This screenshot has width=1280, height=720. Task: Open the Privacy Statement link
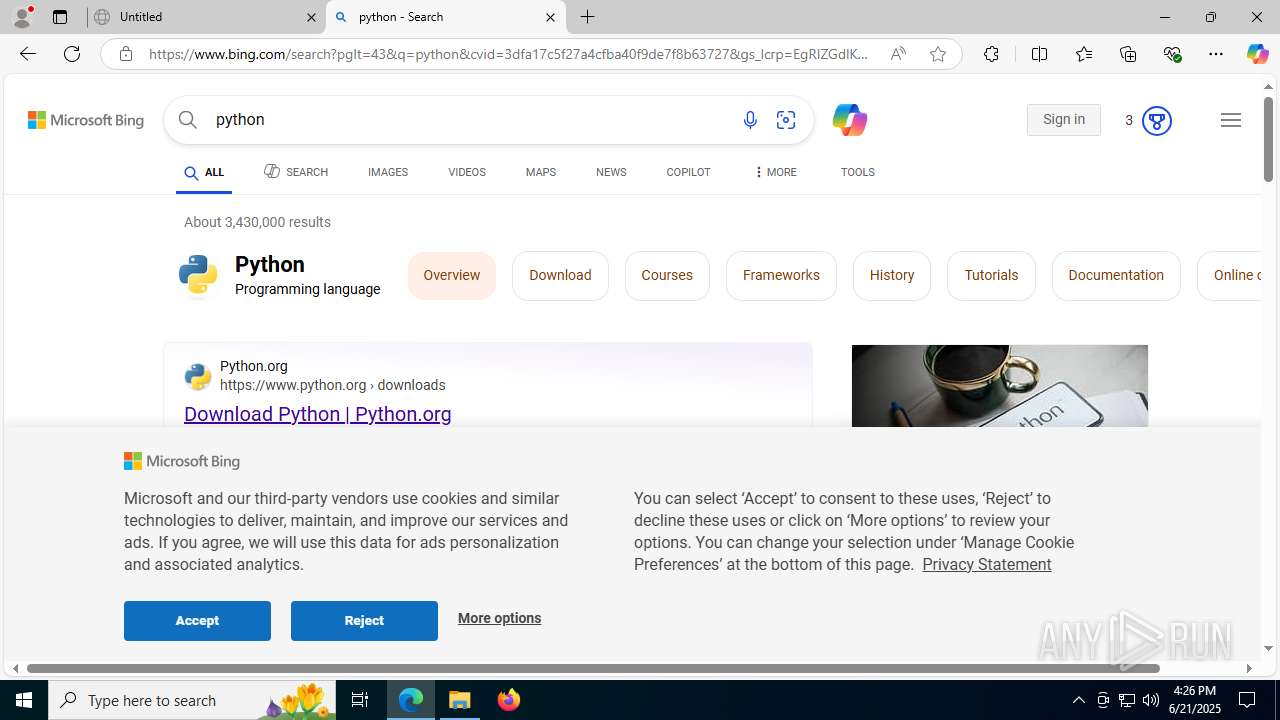tap(987, 564)
